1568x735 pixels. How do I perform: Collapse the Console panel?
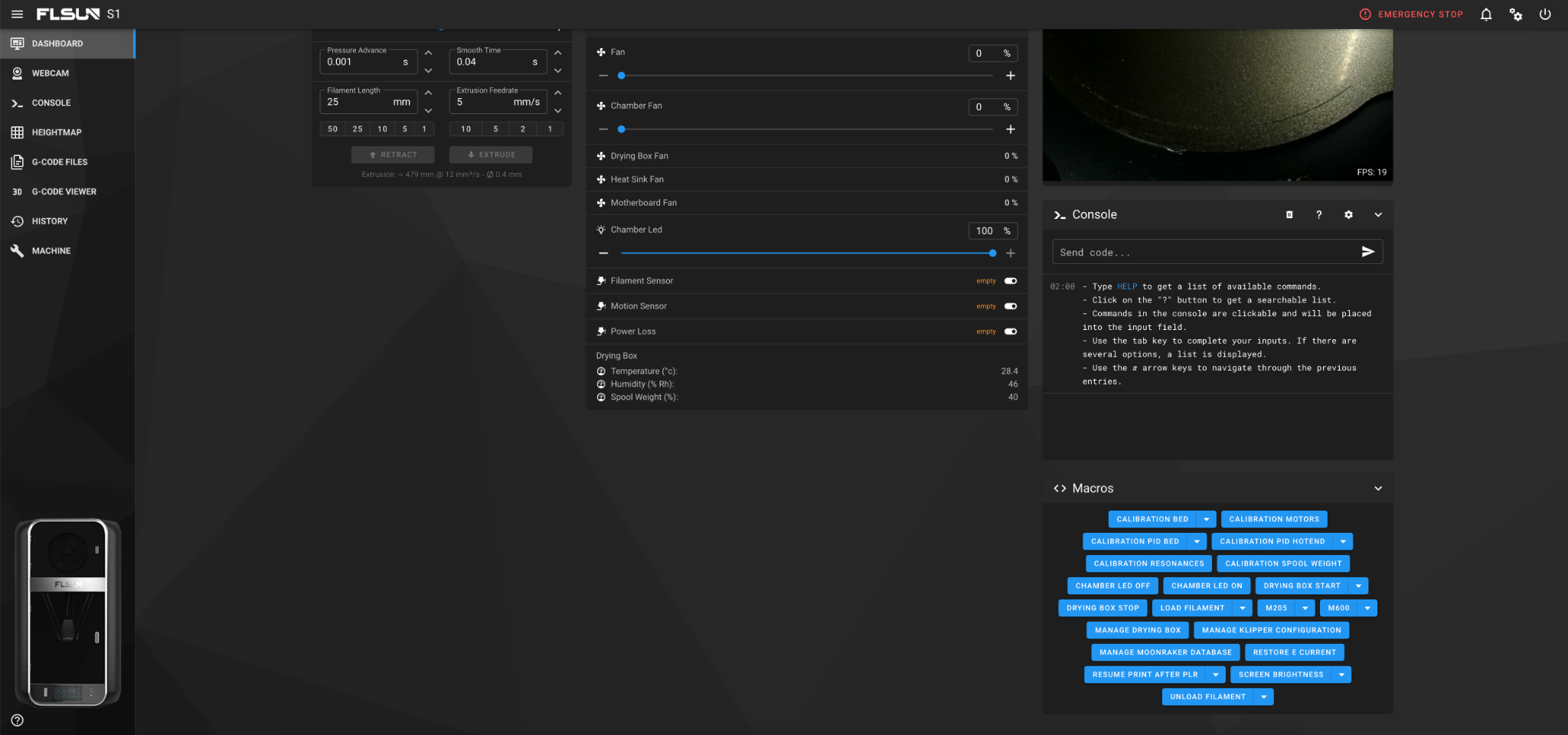click(x=1378, y=215)
